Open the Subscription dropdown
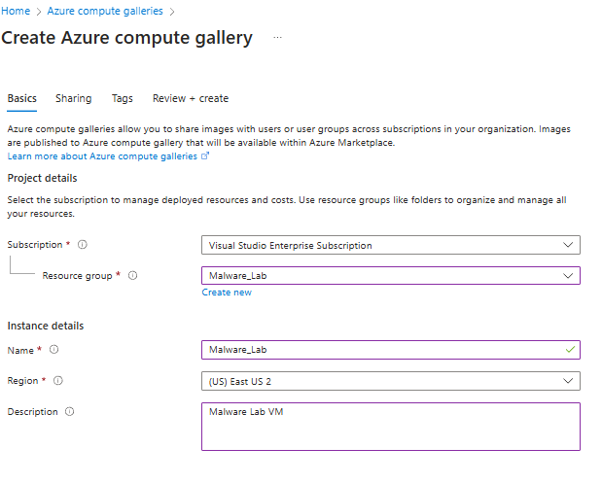This screenshot has height=483, width=602. (390, 245)
